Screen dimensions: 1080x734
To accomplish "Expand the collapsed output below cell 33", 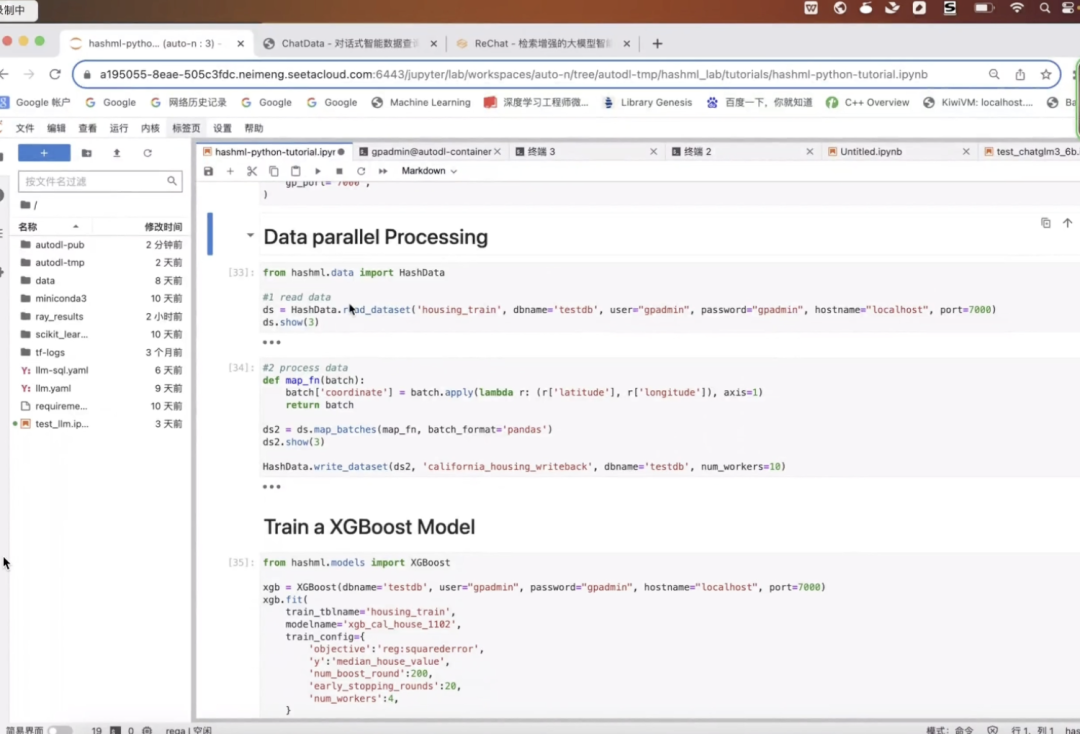I will click(271, 342).
